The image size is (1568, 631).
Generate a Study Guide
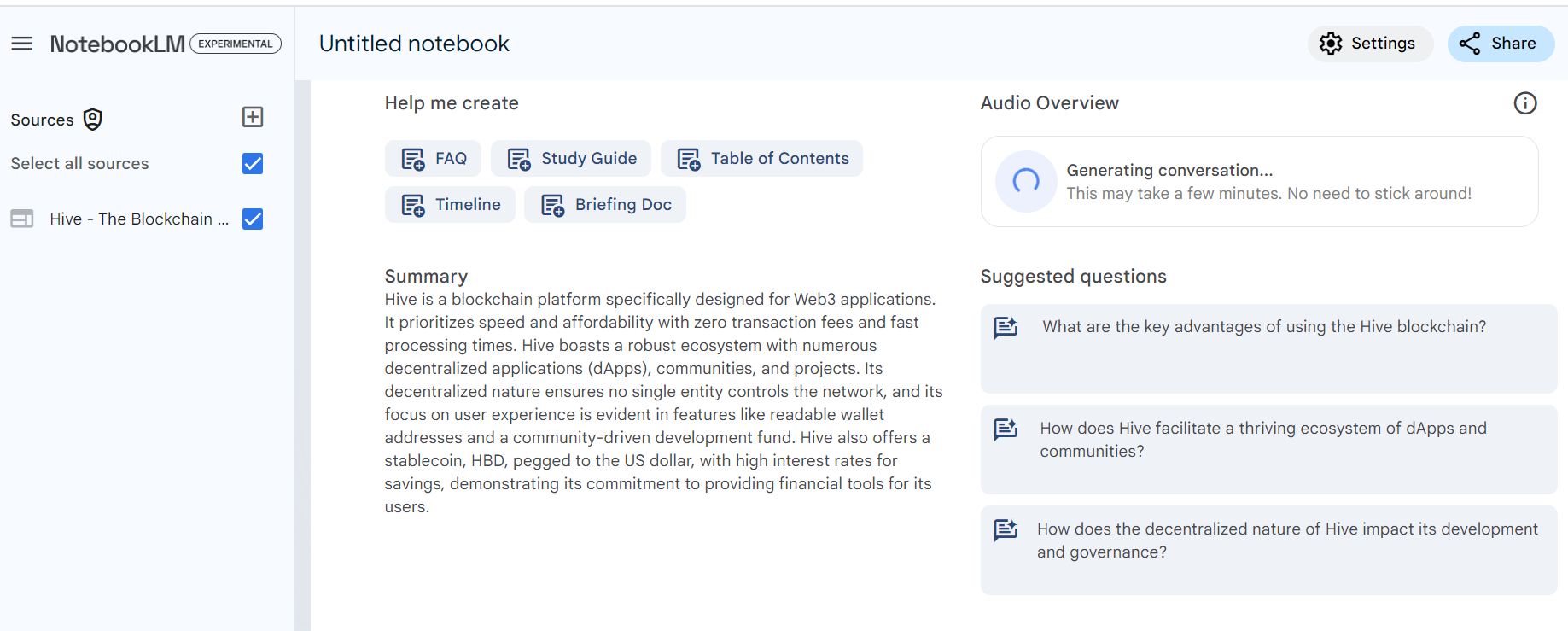(x=571, y=159)
